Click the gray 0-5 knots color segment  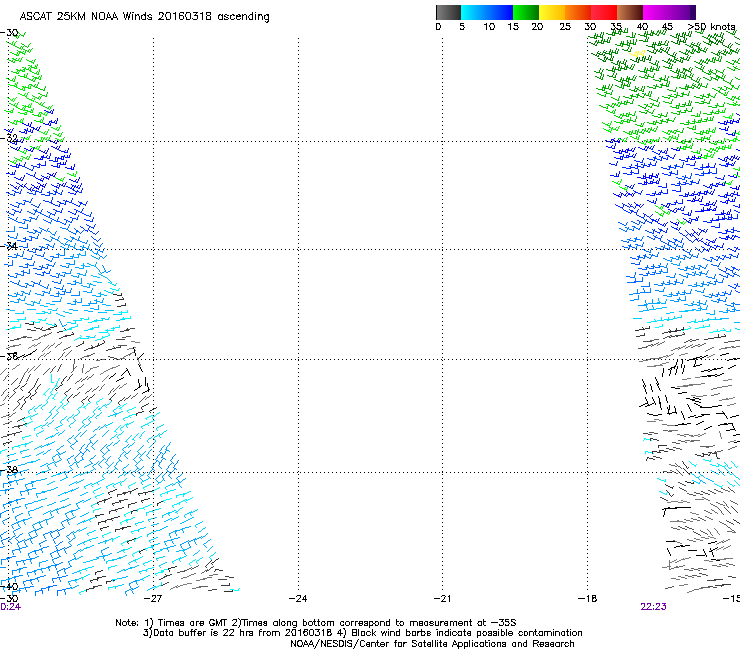[x=448, y=12]
